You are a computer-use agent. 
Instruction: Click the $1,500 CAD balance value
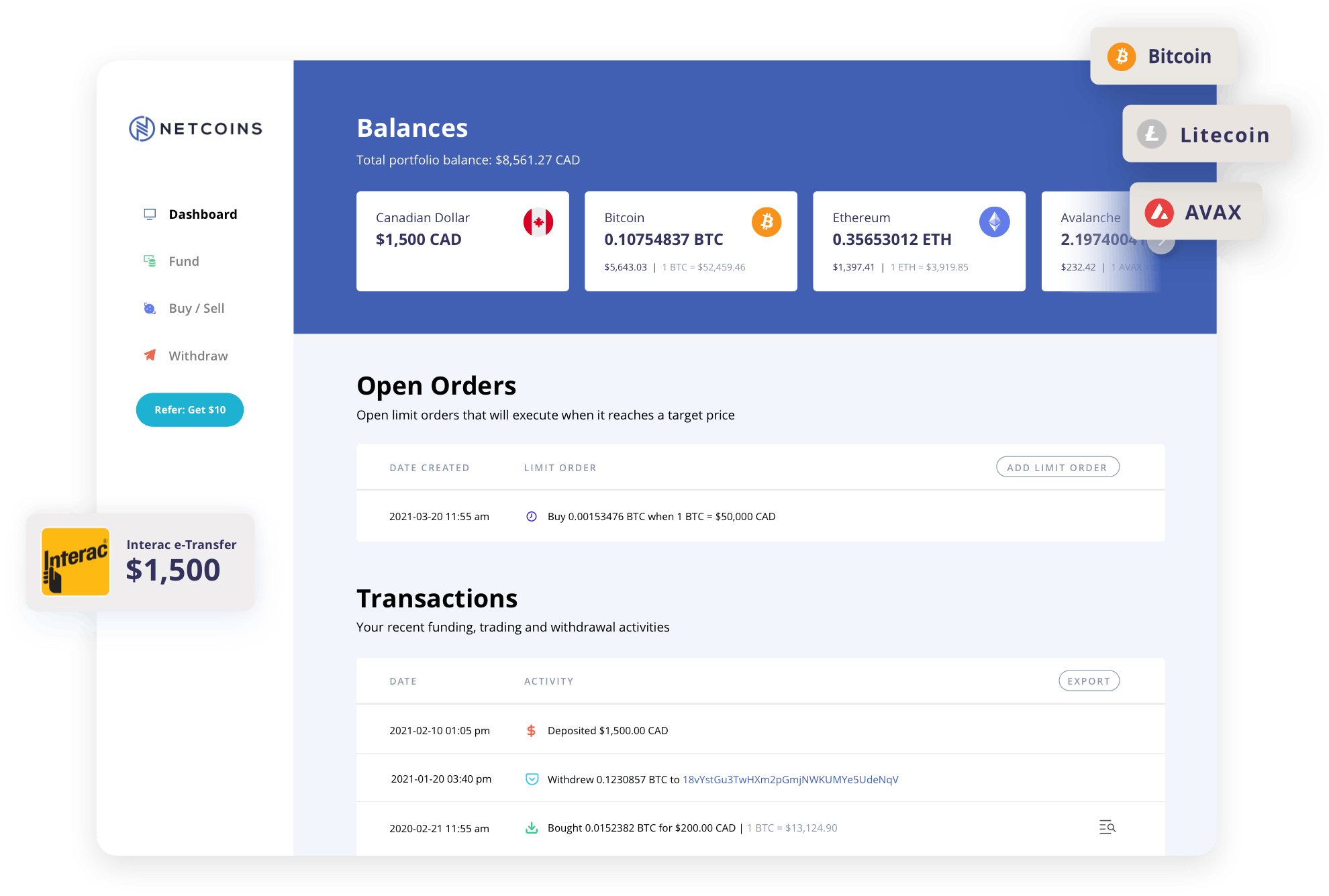point(418,240)
